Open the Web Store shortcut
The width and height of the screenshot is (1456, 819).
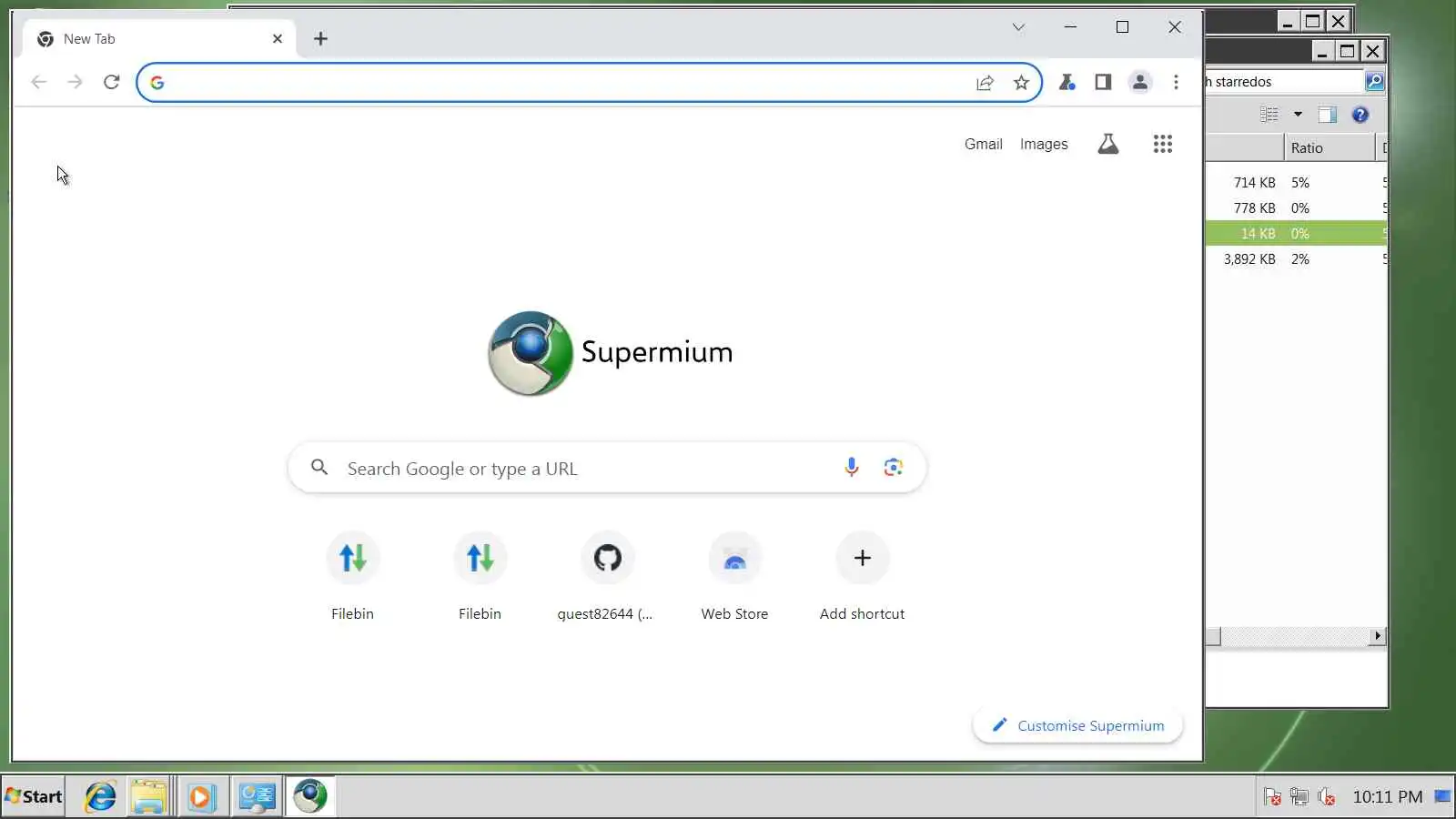pyautogui.click(x=734, y=575)
